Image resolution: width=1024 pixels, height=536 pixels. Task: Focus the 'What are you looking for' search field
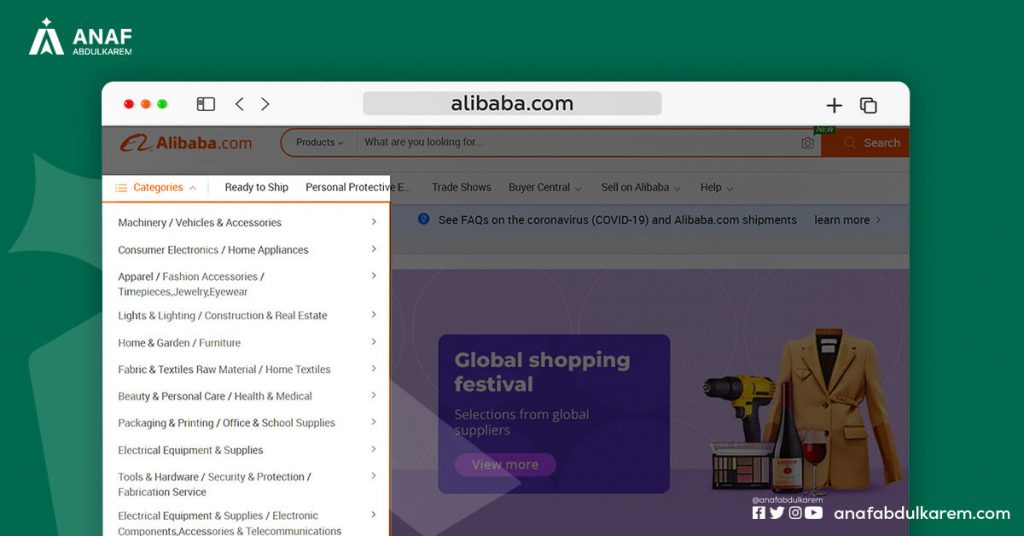tap(578, 142)
